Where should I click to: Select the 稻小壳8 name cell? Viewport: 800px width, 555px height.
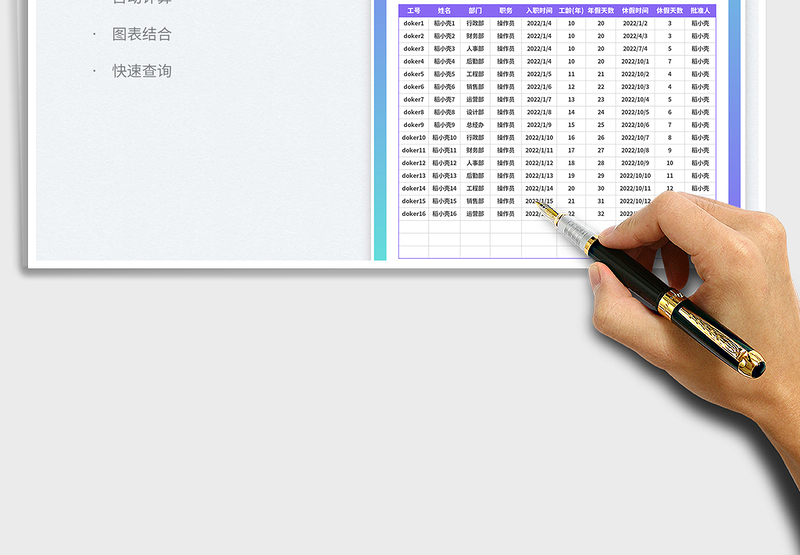444,112
